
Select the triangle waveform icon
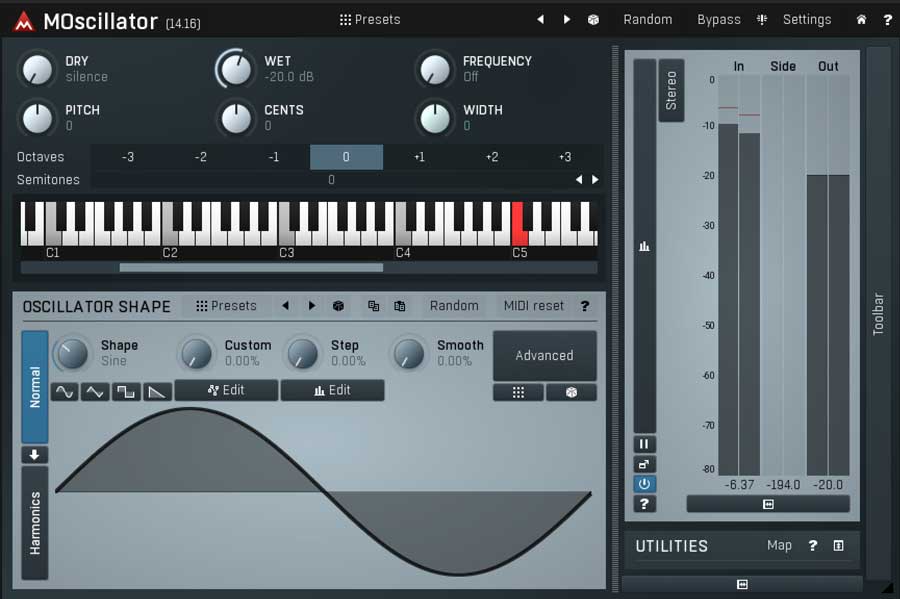(95, 392)
